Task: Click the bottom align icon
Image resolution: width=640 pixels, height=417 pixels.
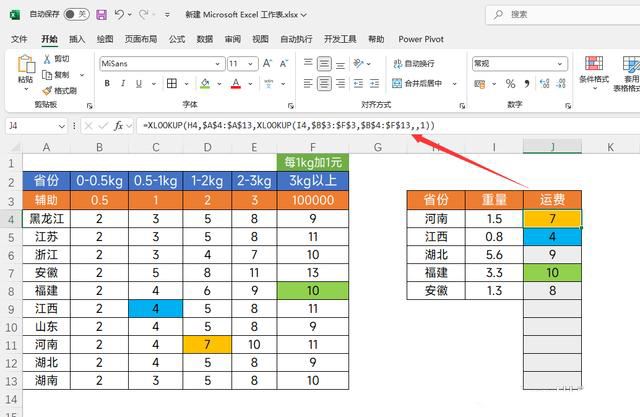Action: click(340, 63)
